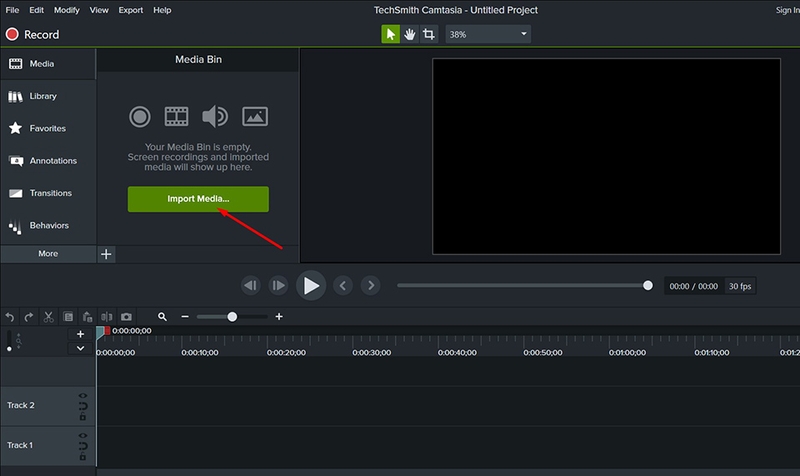Click the Split icon in timeline toolbar
Viewport: 800px width, 476px height.
pos(107,317)
